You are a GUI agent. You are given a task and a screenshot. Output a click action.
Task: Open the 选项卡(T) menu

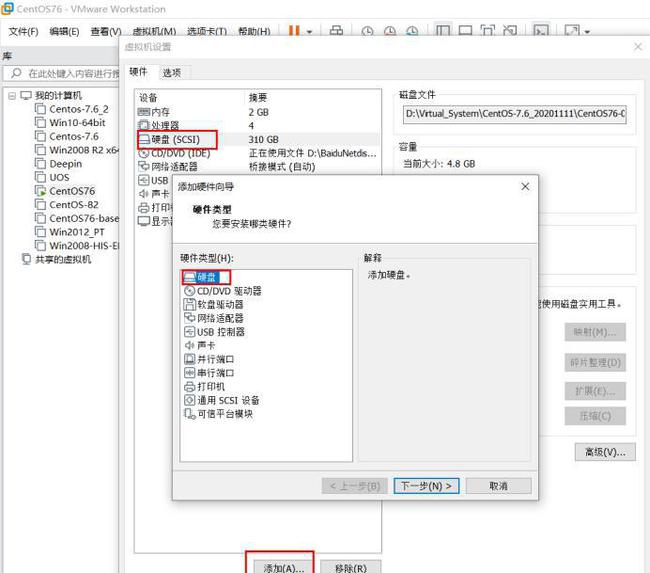[x=207, y=32]
